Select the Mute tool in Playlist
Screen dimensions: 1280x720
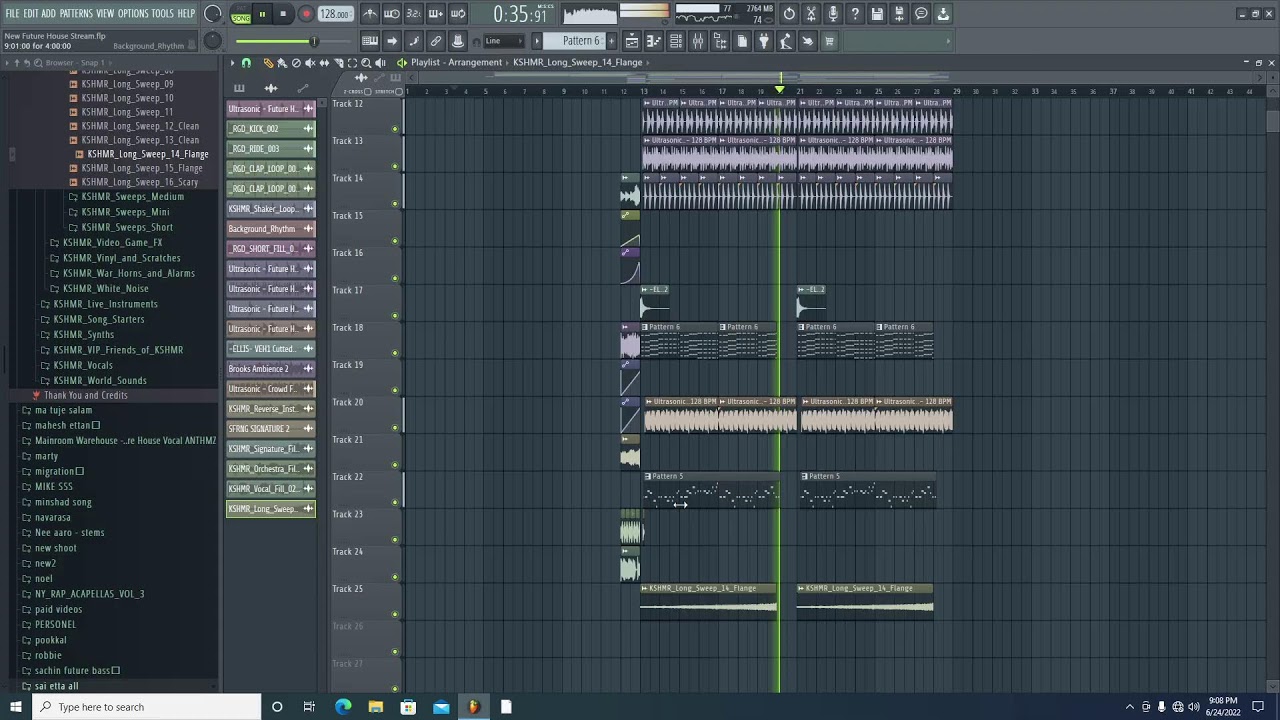coord(310,62)
